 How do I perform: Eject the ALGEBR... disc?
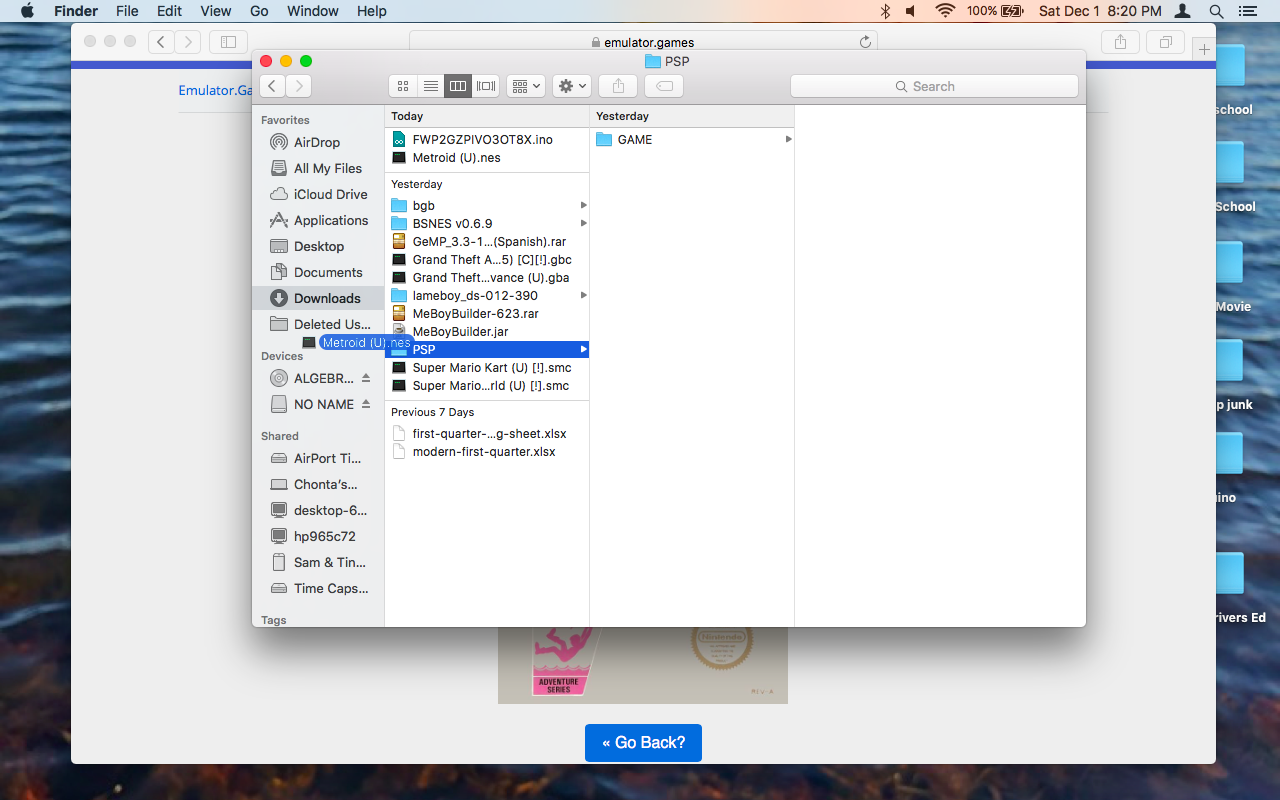click(x=366, y=378)
